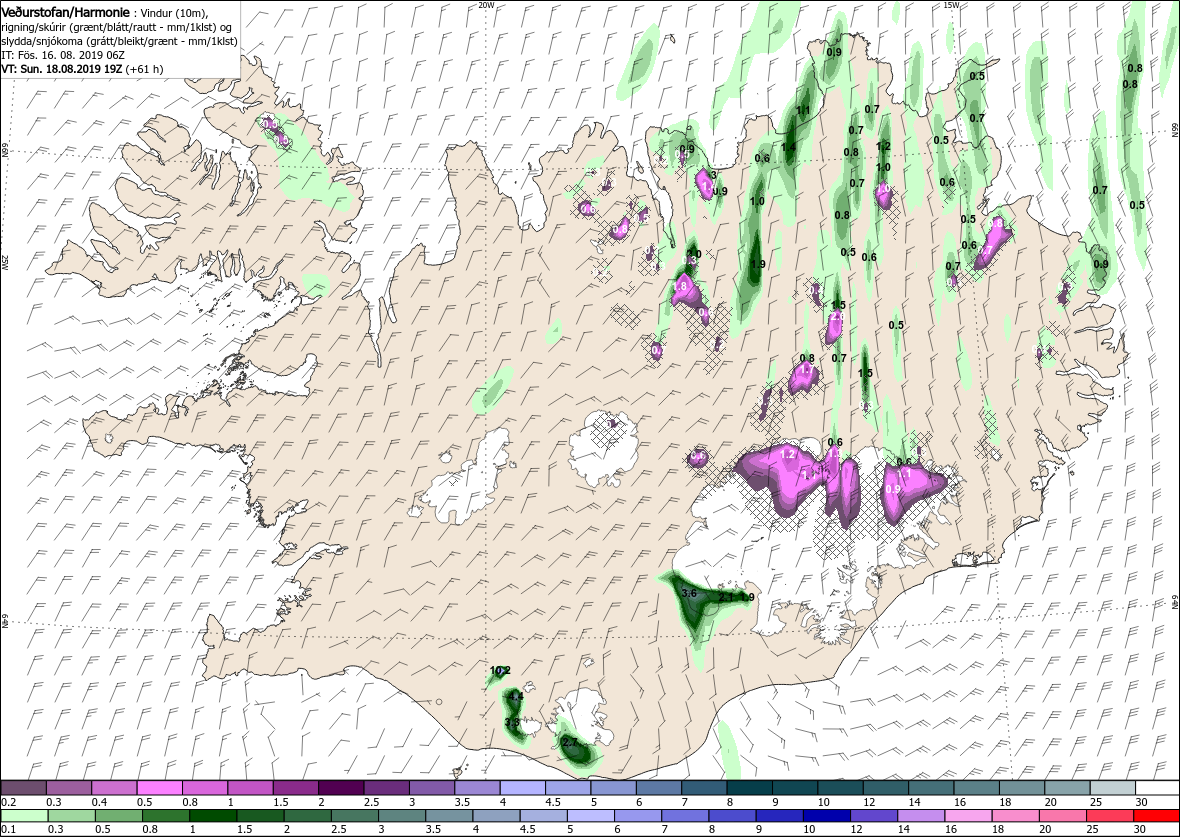Pick the slate blue 6 swatch, upper legend

[658, 787]
